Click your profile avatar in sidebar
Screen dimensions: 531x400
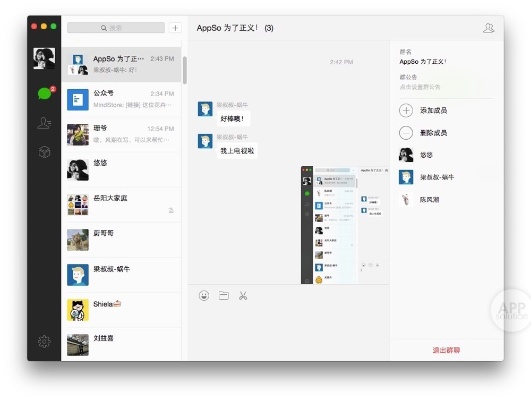click(x=44, y=58)
